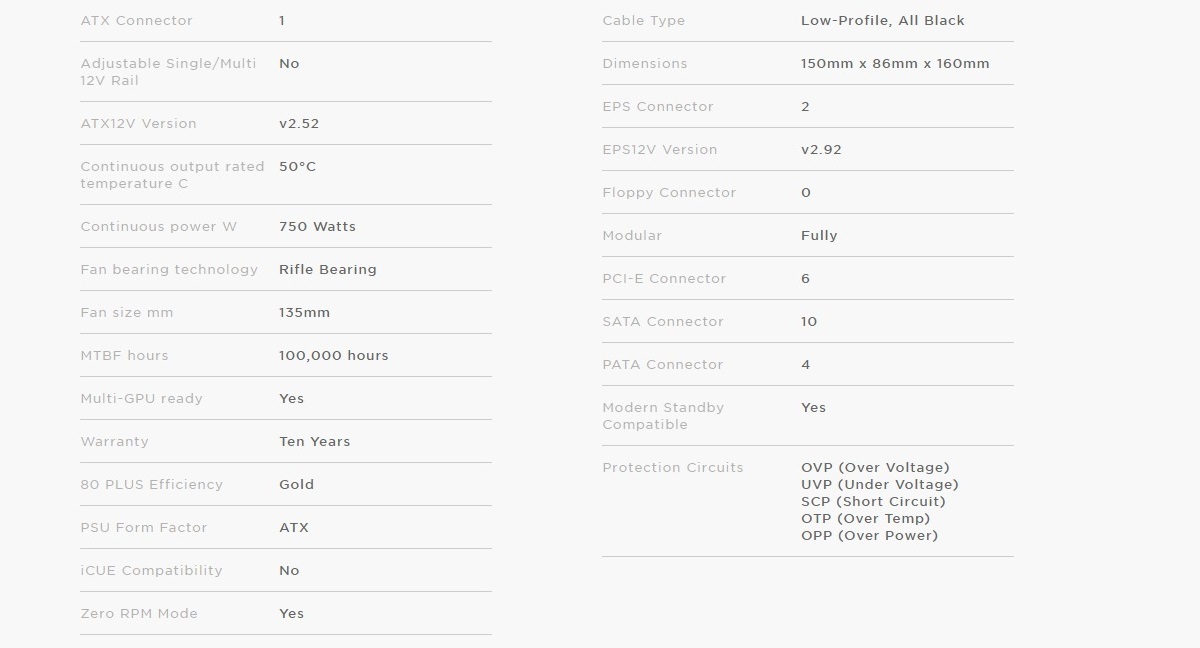
Task: Select the Rifle Bearing value
Action: pyautogui.click(x=328, y=269)
